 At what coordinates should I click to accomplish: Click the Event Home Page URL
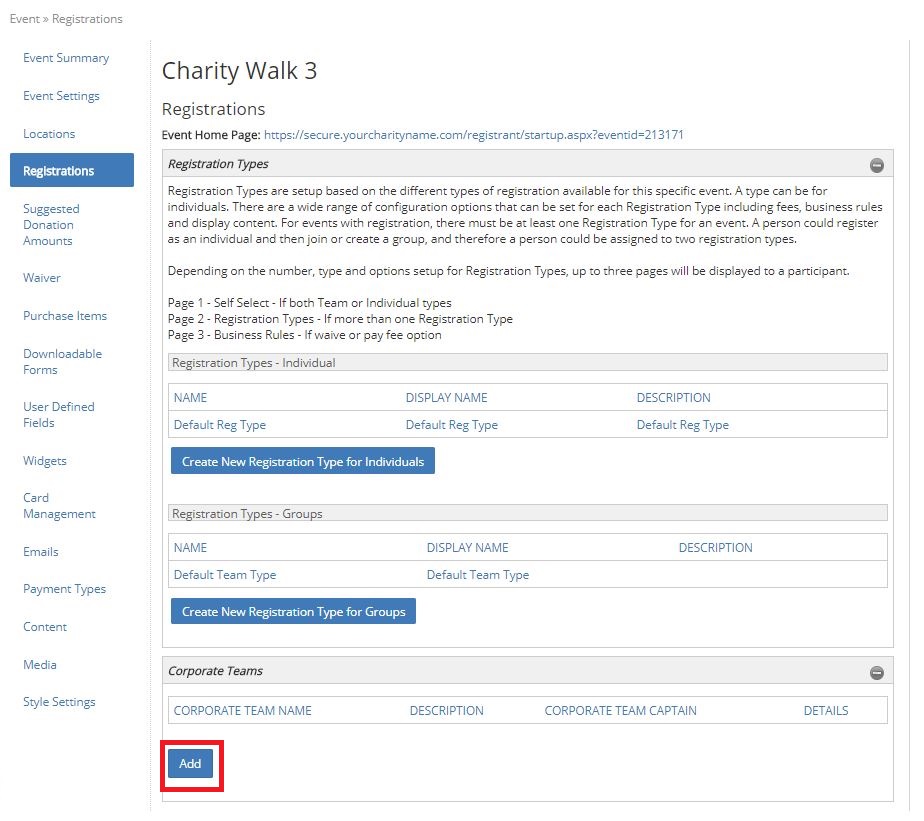(474, 134)
